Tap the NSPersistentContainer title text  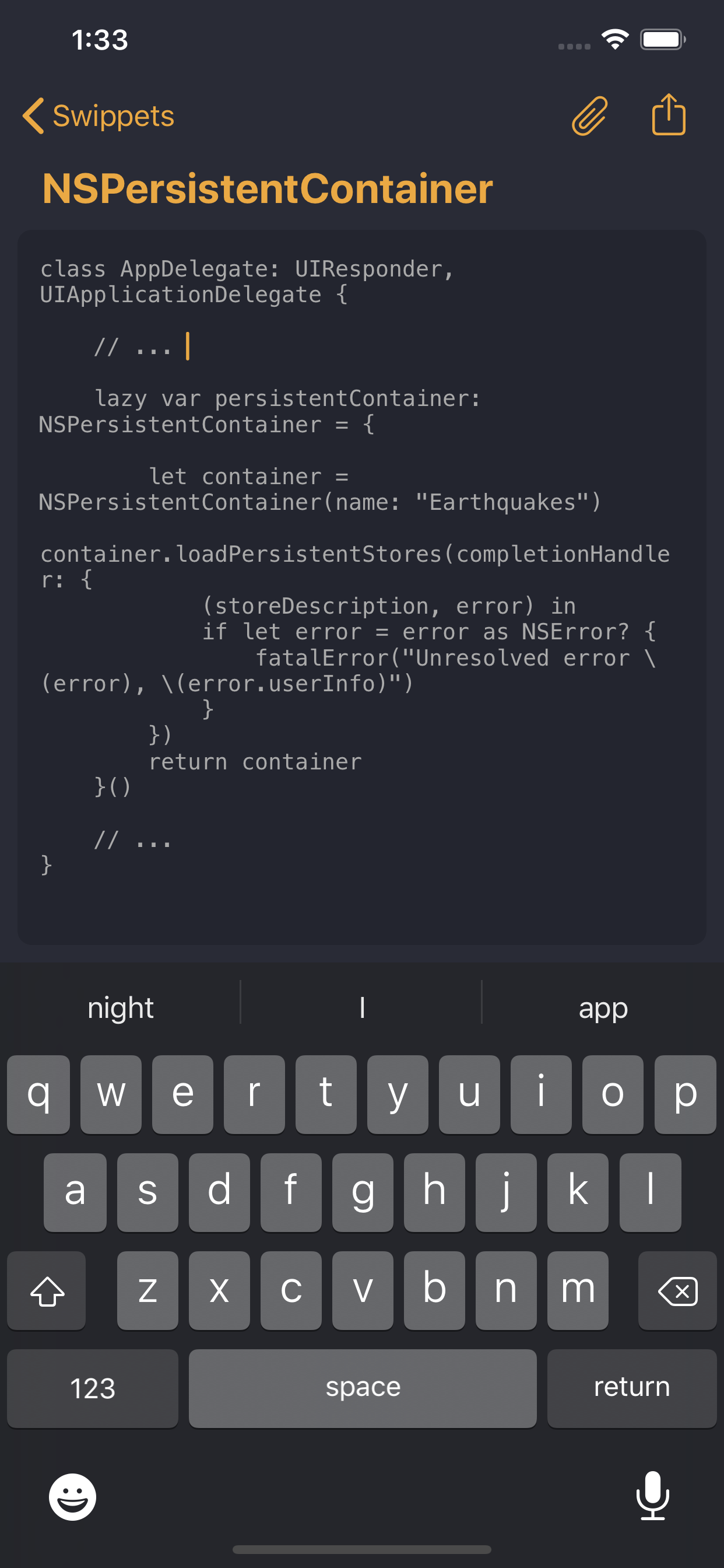tap(268, 188)
